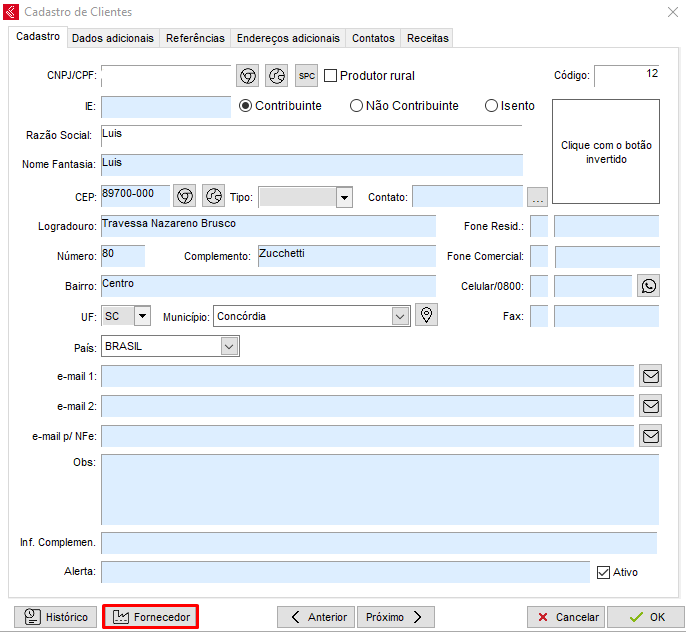Click the map pin icon beside Município
The image size is (686, 632).
click(427, 315)
